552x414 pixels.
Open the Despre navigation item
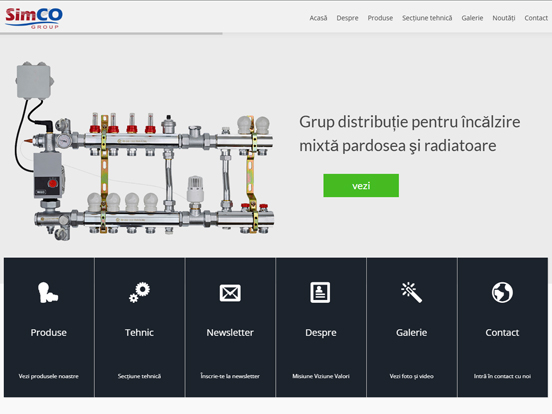point(347,18)
